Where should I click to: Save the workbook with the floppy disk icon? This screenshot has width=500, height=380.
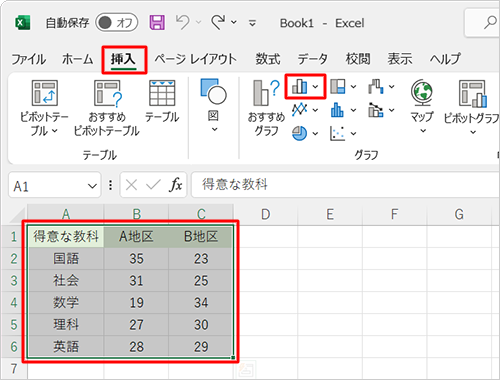coord(157,23)
